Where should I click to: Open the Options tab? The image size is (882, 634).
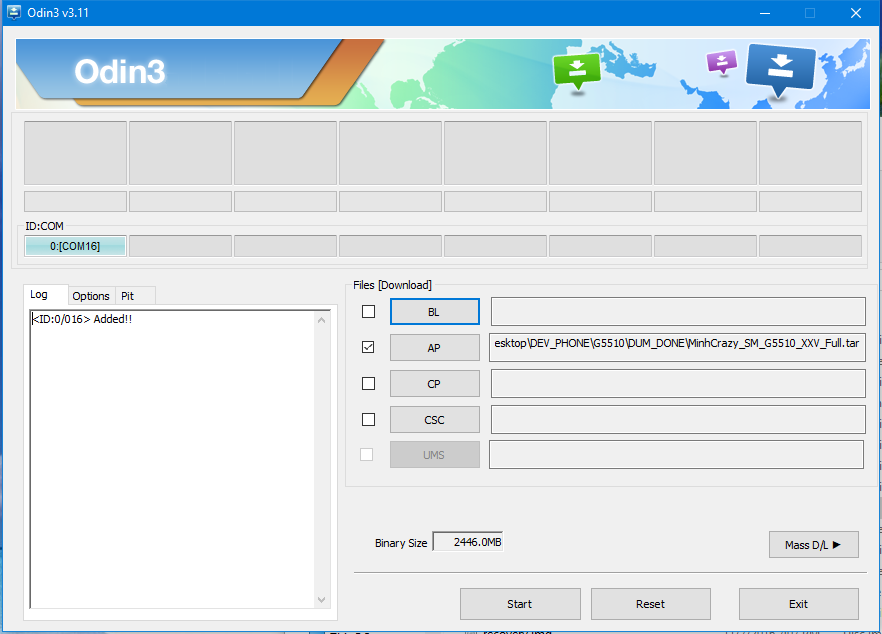(x=91, y=296)
